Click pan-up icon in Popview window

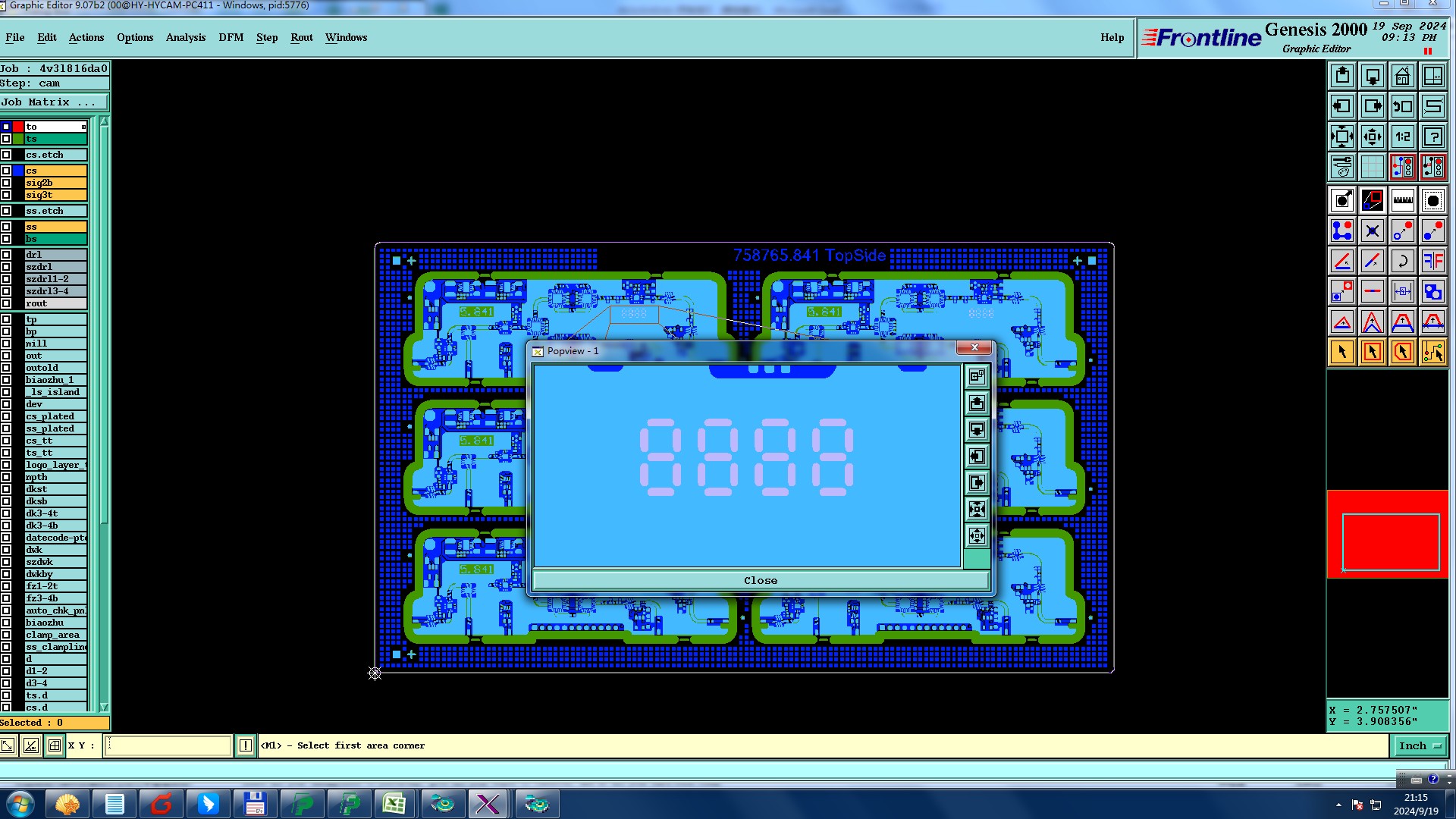click(977, 403)
